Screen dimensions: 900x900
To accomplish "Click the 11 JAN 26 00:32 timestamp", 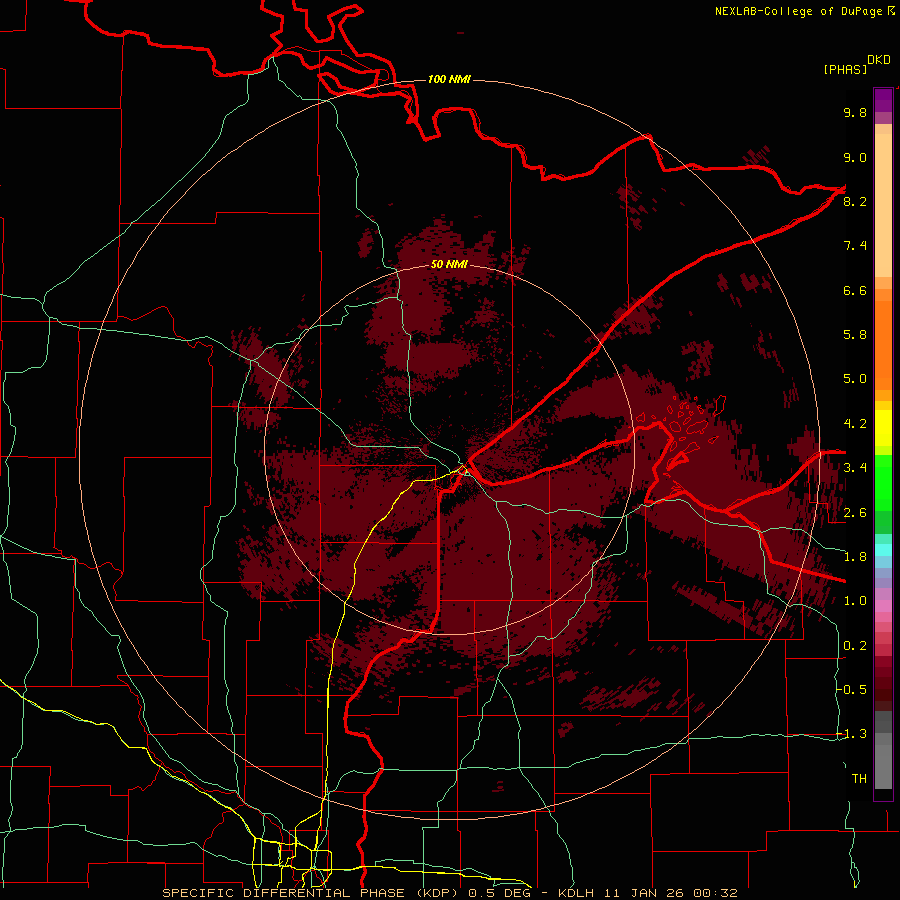I will pyautogui.click(x=670, y=893).
